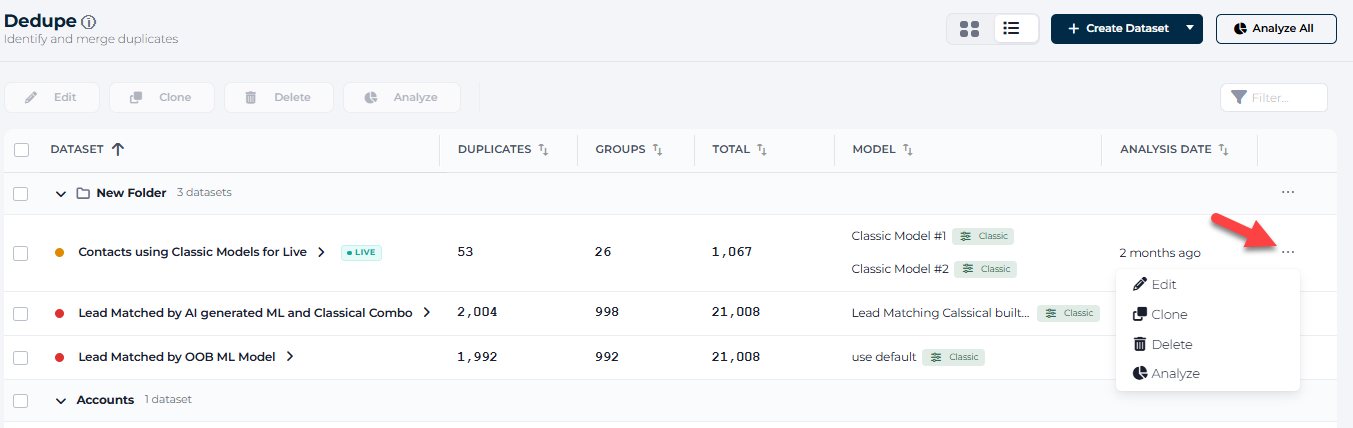Click the info icon next to Dedupe
The height and width of the screenshot is (428, 1353).
tap(89, 22)
